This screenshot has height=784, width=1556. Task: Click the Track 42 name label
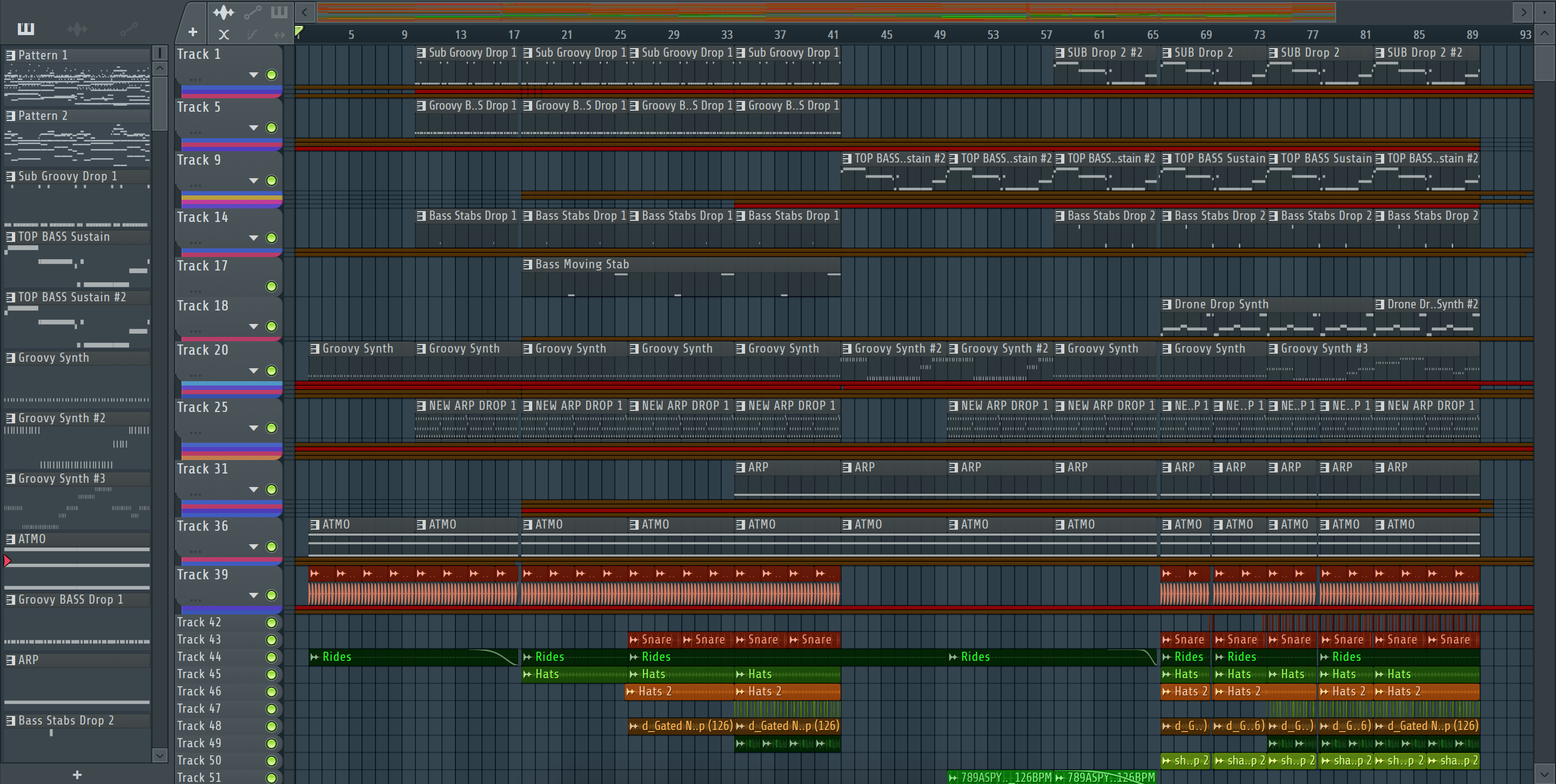tap(199, 622)
